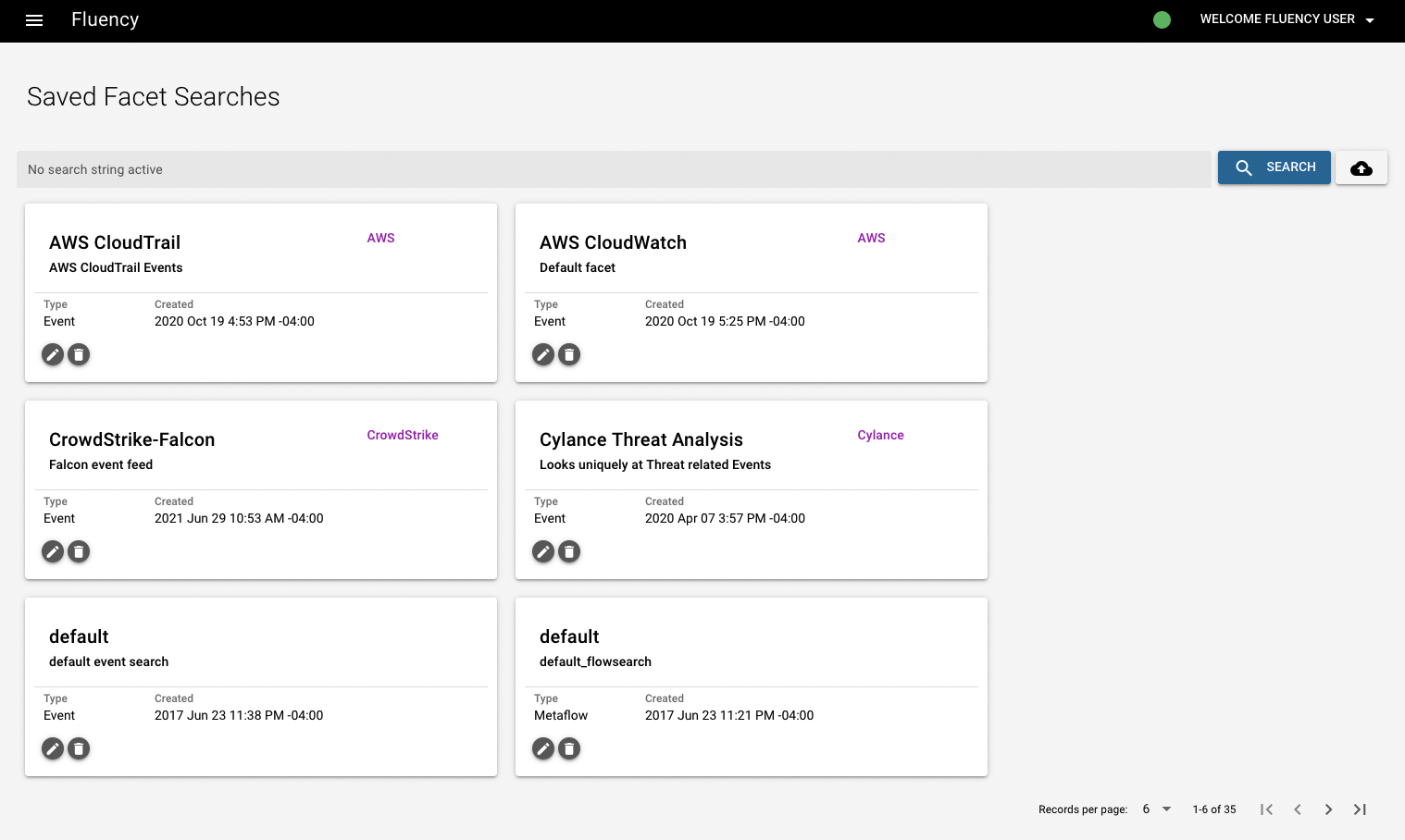
Task: Click 'Looks uniquely at Threat related Events'
Action: (x=655, y=464)
